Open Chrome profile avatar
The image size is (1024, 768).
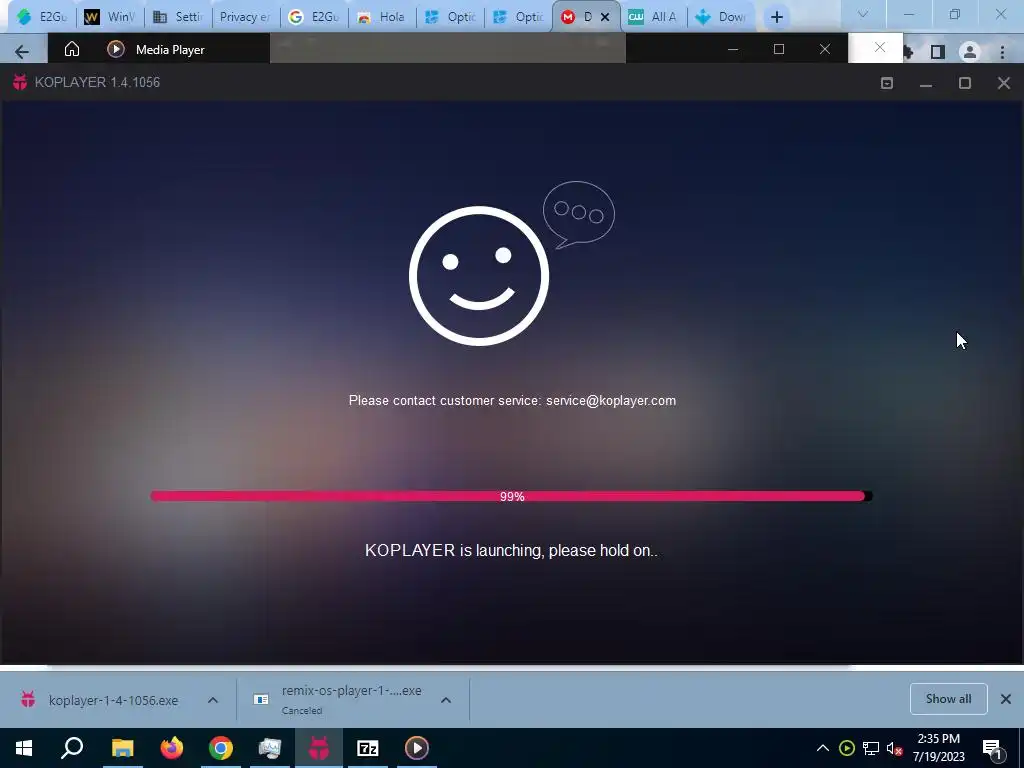(970, 52)
